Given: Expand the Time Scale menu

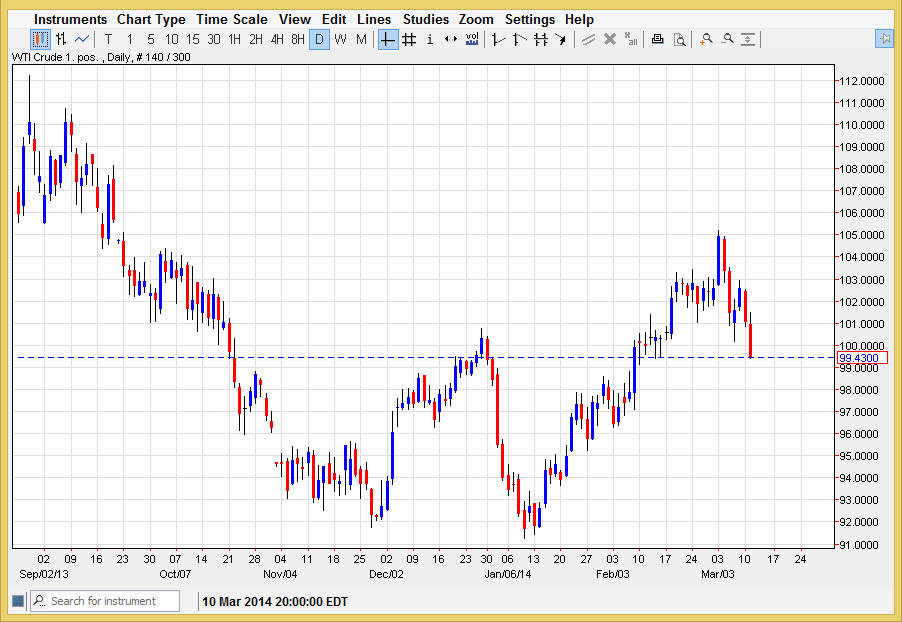Looking at the screenshot, I should (232, 19).
